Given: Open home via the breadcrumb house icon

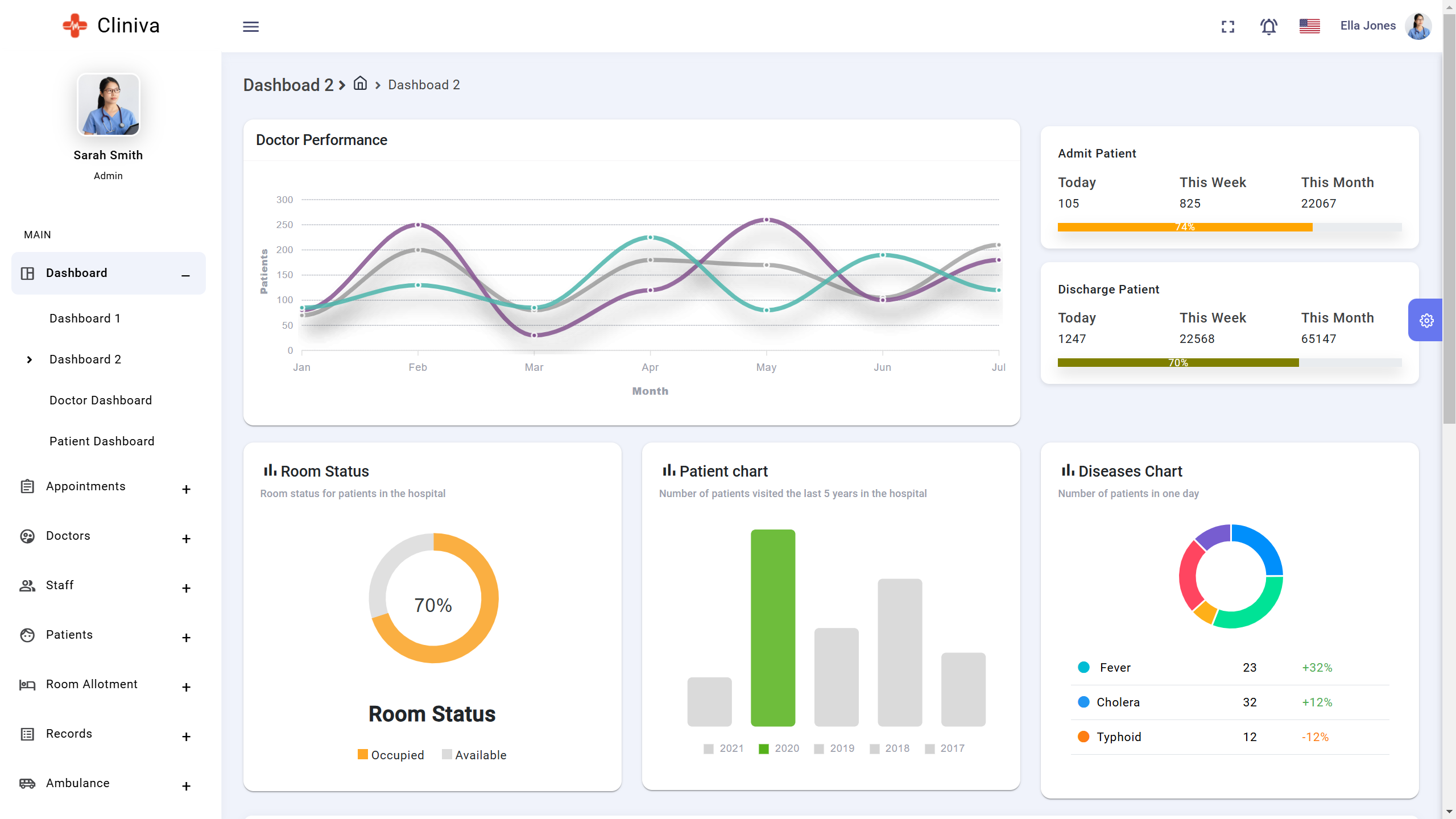Looking at the screenshot, I should (360, 84).
